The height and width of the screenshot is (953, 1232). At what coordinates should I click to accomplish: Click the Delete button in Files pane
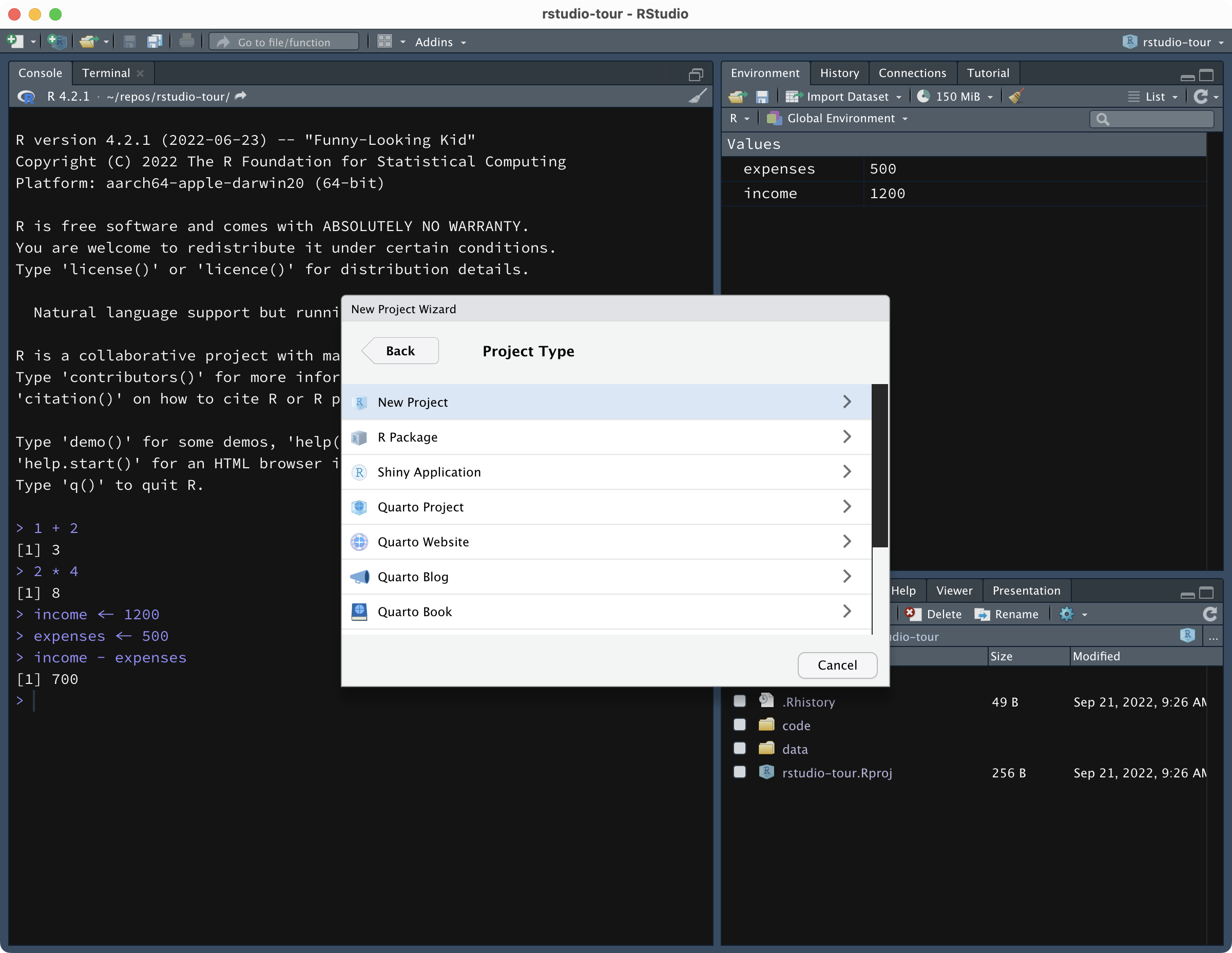coord(934,614)
